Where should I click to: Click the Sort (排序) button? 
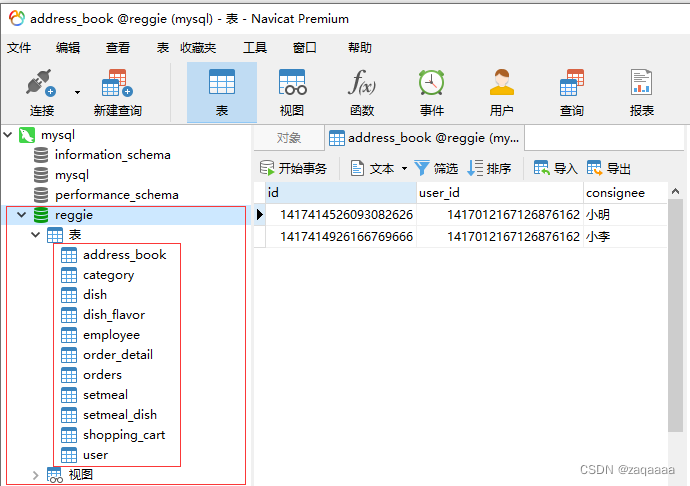click(489, 168)
